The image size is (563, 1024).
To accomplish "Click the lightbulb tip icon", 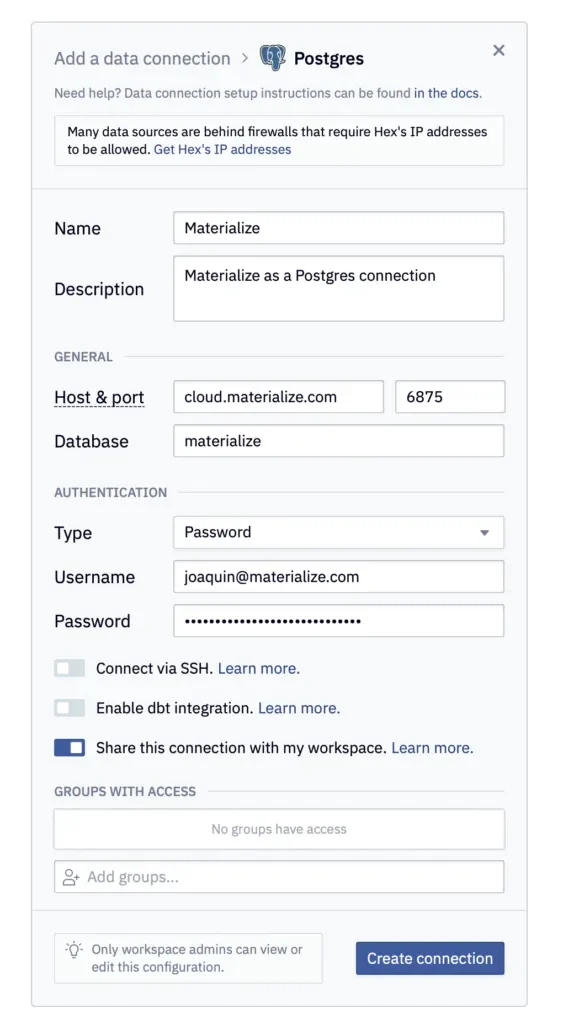I will point(74,950).
